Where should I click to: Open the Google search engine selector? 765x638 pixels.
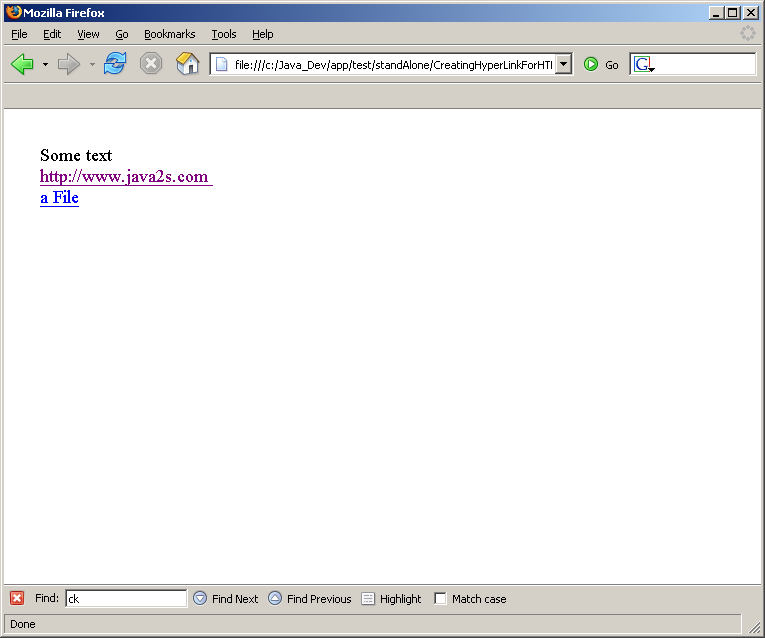[644, 64]
